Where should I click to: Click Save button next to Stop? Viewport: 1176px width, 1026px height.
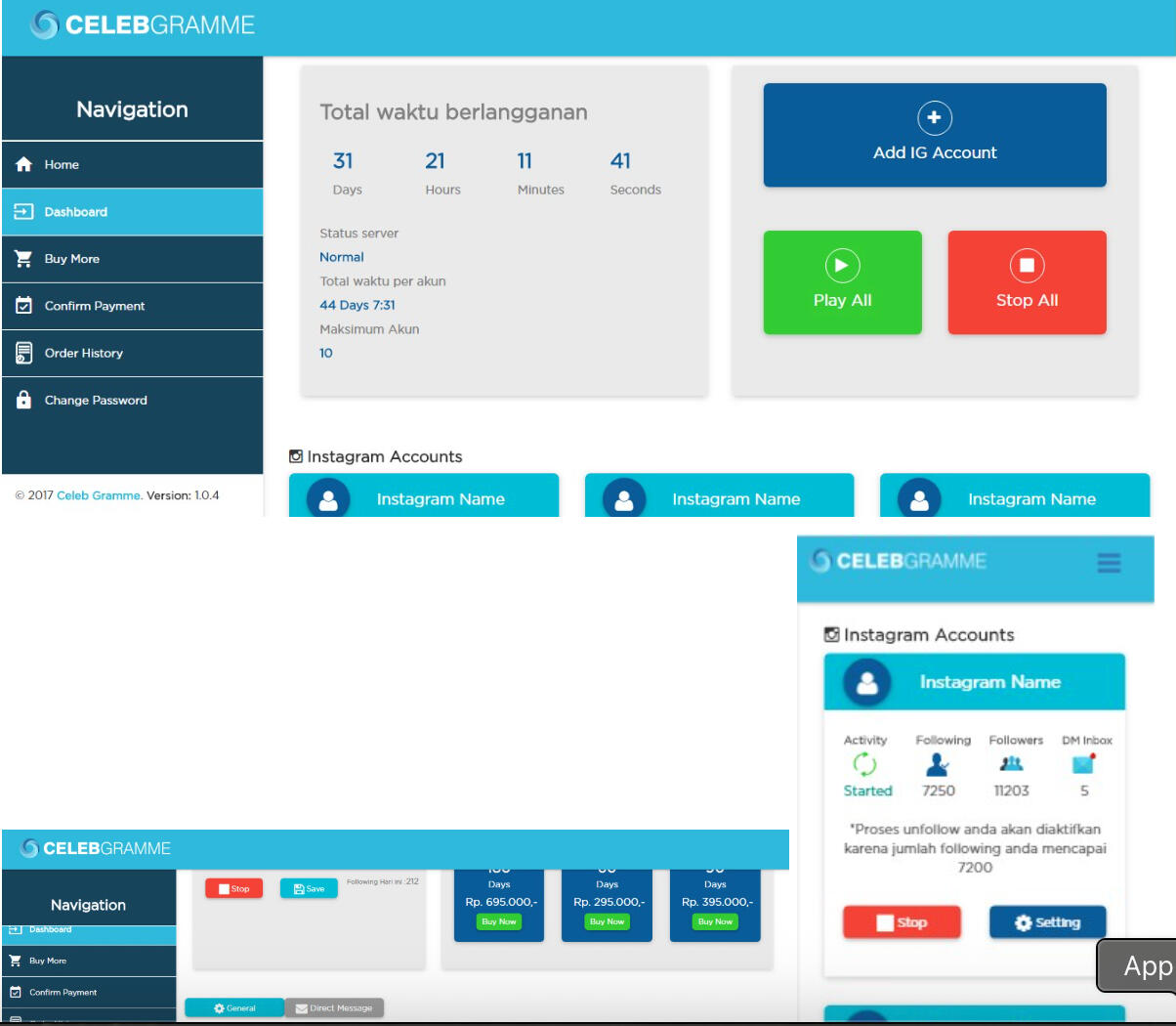(309, 888)
